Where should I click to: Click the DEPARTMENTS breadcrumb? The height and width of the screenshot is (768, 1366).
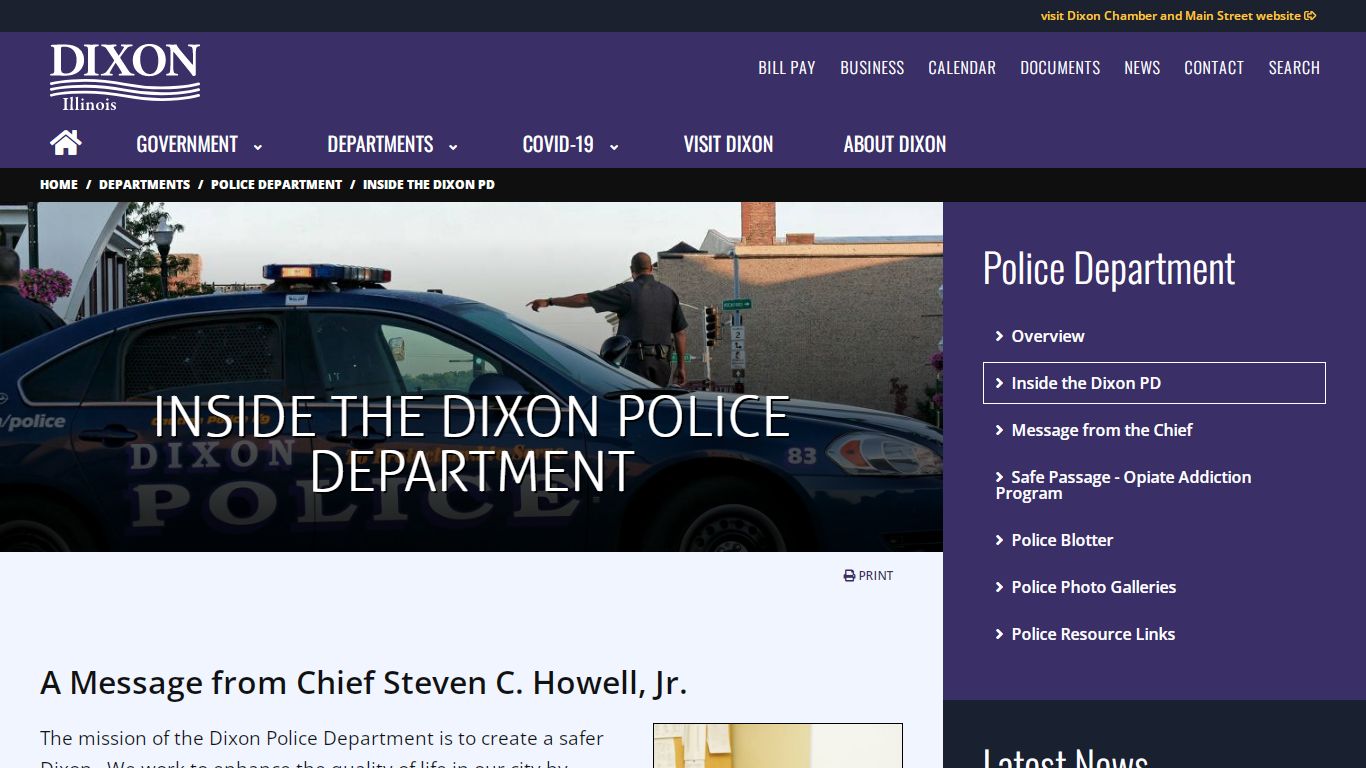tap(144, 185)
